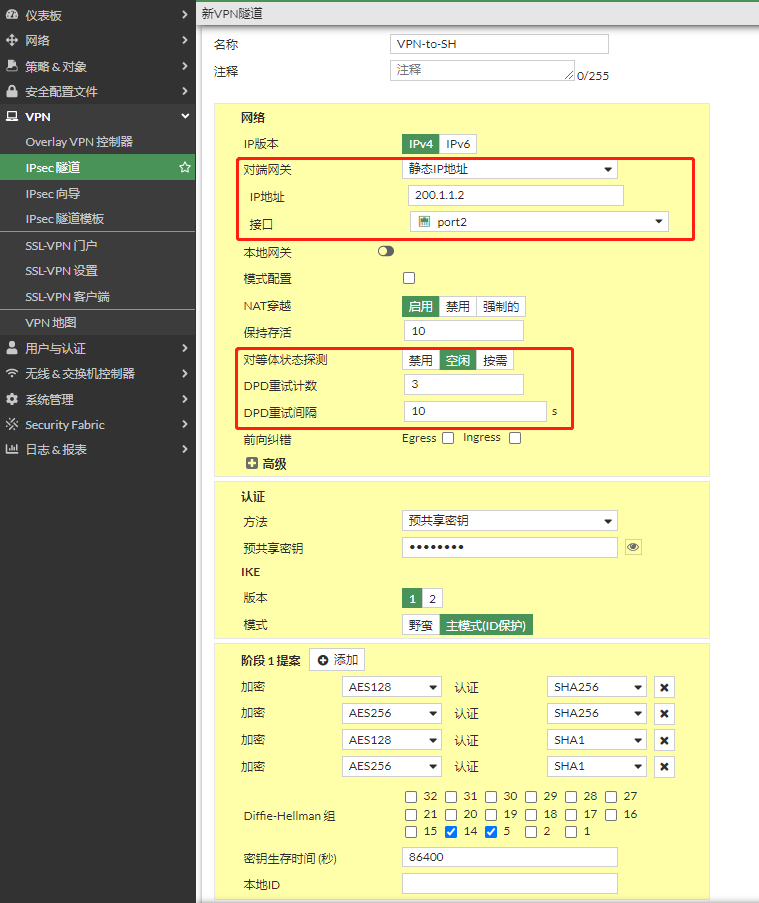Go to IPsec 向导 menu item

[x=53, y=193]
